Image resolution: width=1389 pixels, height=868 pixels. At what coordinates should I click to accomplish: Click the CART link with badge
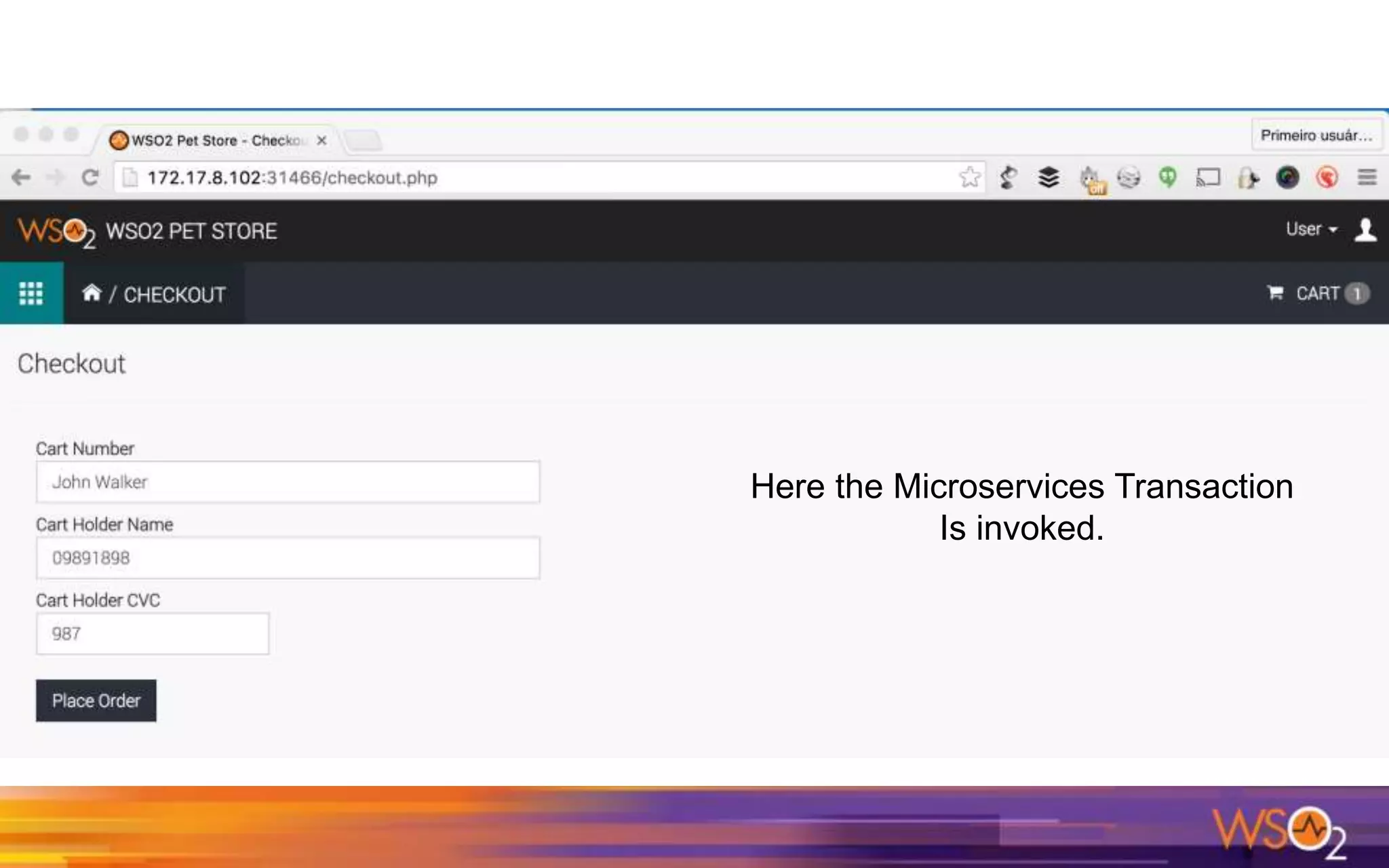point(1318,293)
